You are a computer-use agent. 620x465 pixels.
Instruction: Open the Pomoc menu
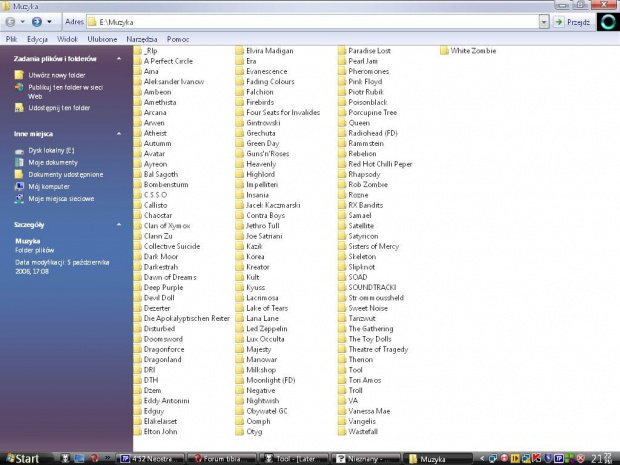tap(178, 39)
